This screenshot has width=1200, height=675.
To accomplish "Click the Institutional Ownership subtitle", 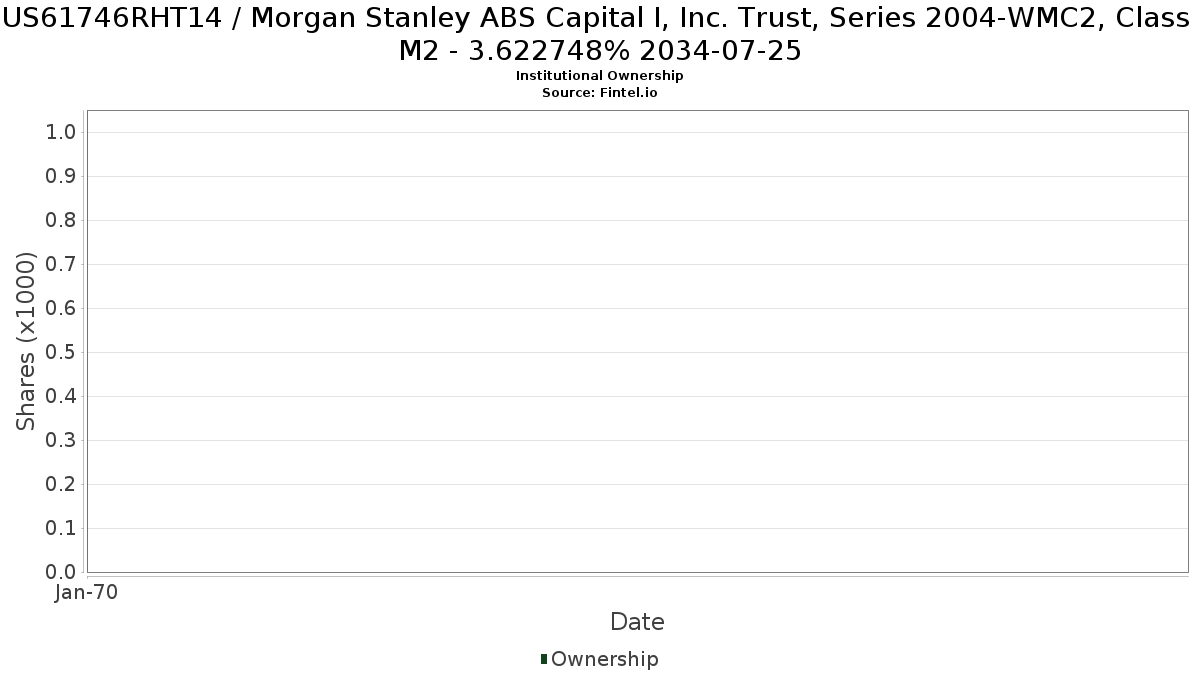I will pos(600,76).
